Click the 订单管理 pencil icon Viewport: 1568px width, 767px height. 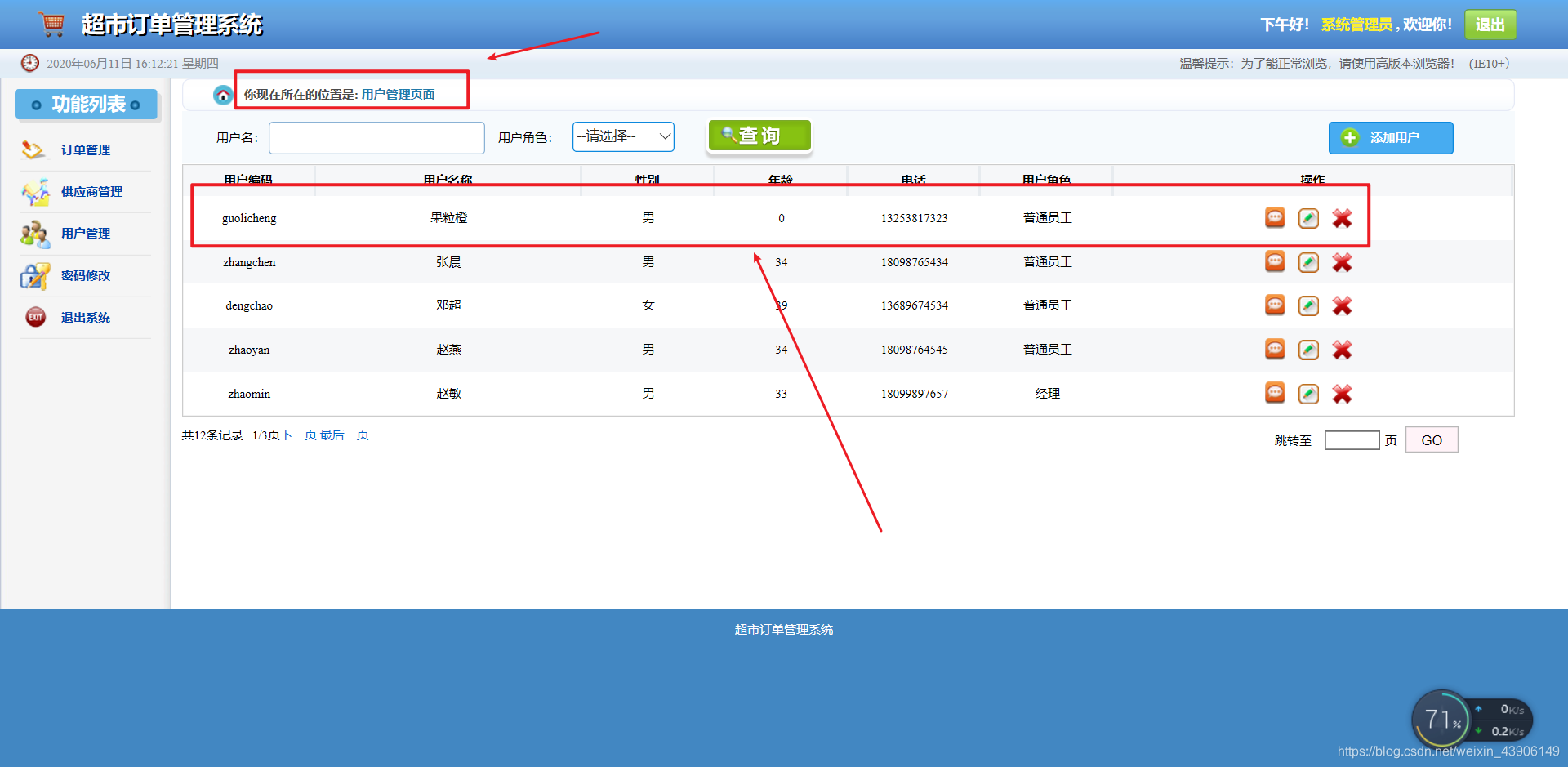[x=33, y=149]
